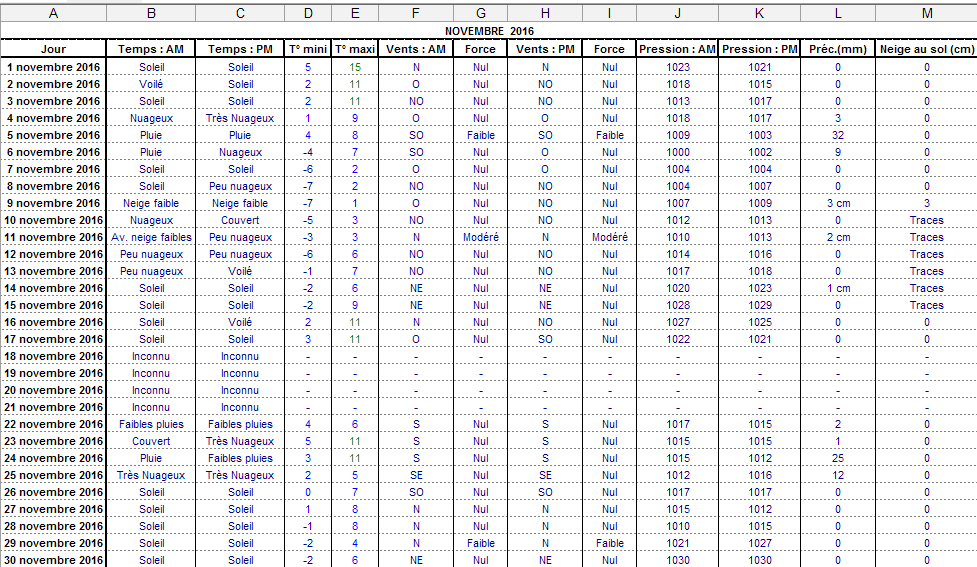Select the Vents : AM header cell
Image resolution: width=977 pixels, height=567 pixels.
(416, 49)
